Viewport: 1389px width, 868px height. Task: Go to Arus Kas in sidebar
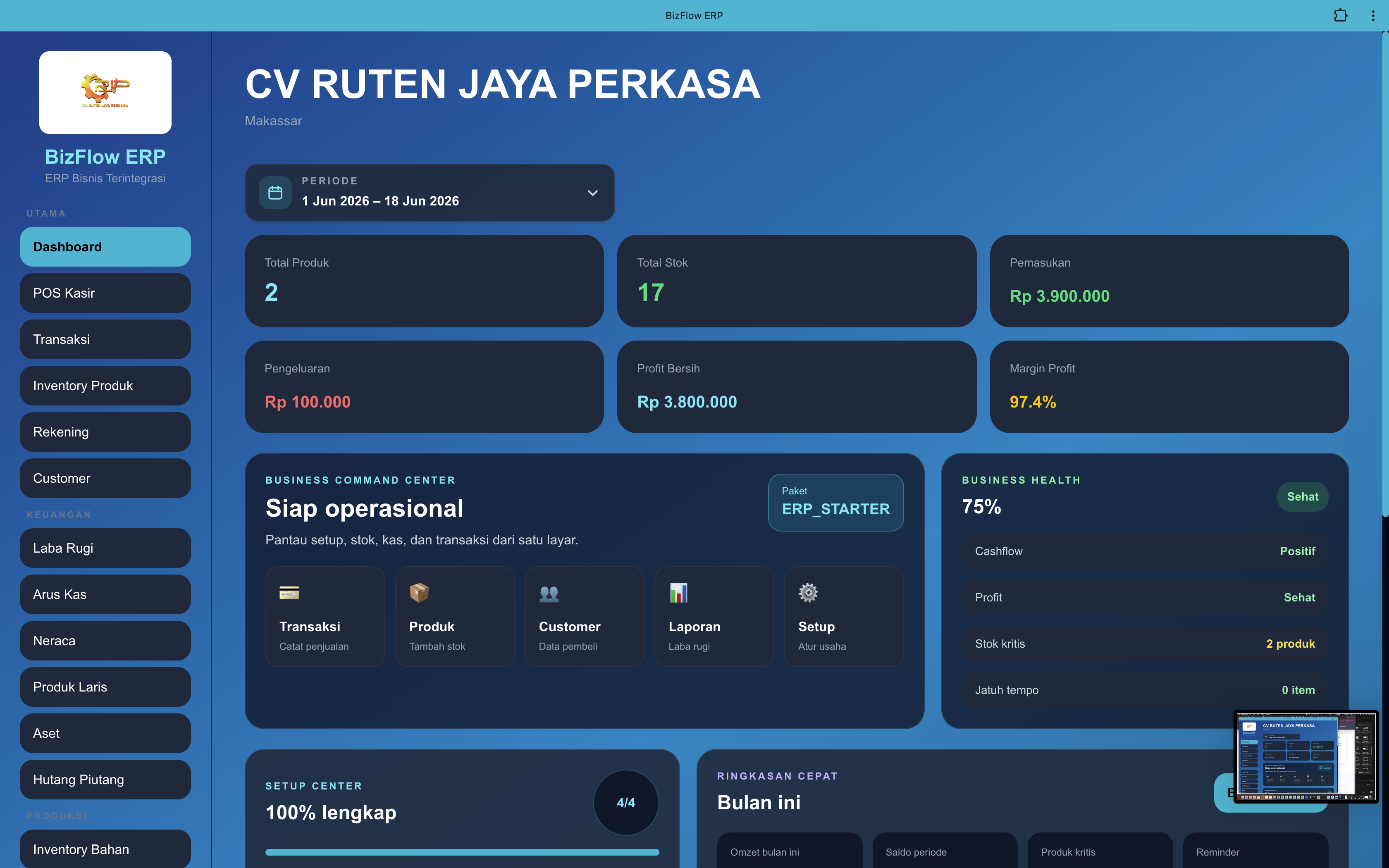pos(105,594)
